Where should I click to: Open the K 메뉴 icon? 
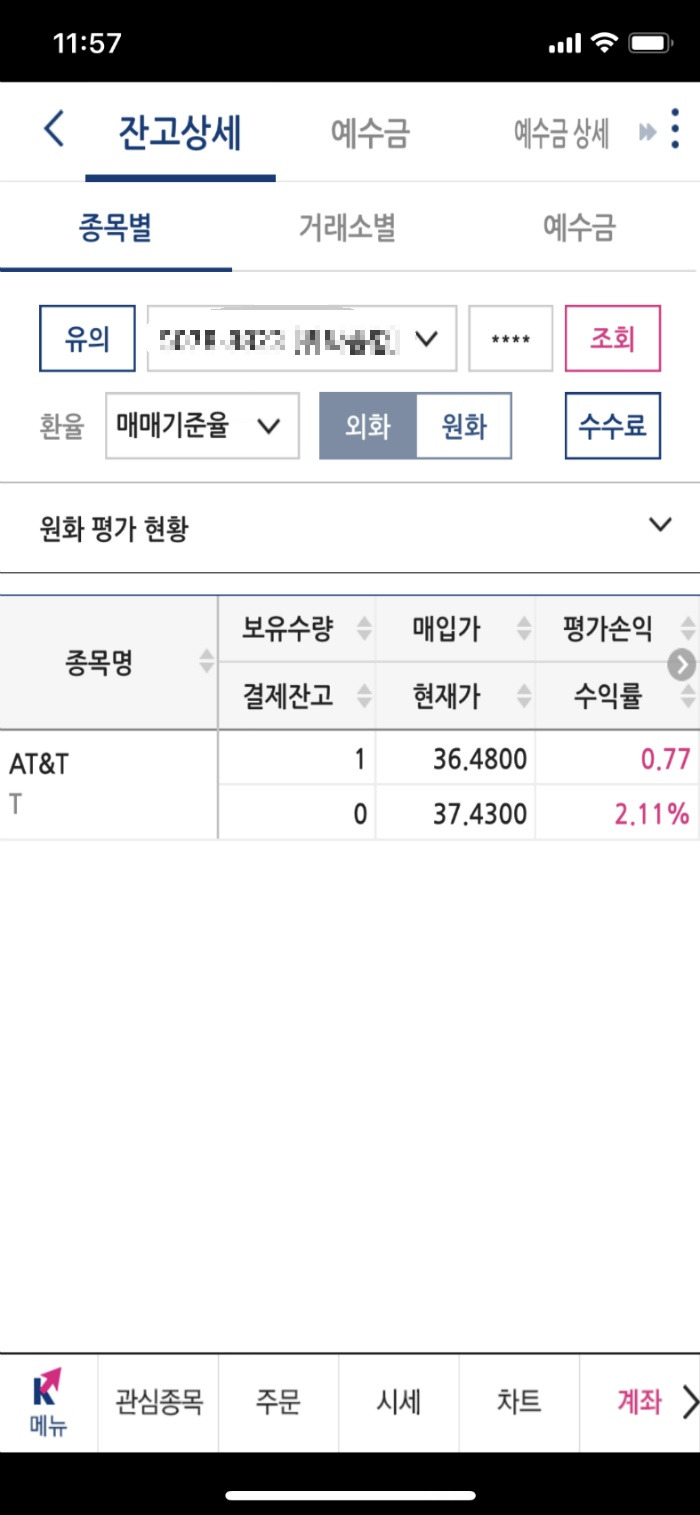(48, 1402)
